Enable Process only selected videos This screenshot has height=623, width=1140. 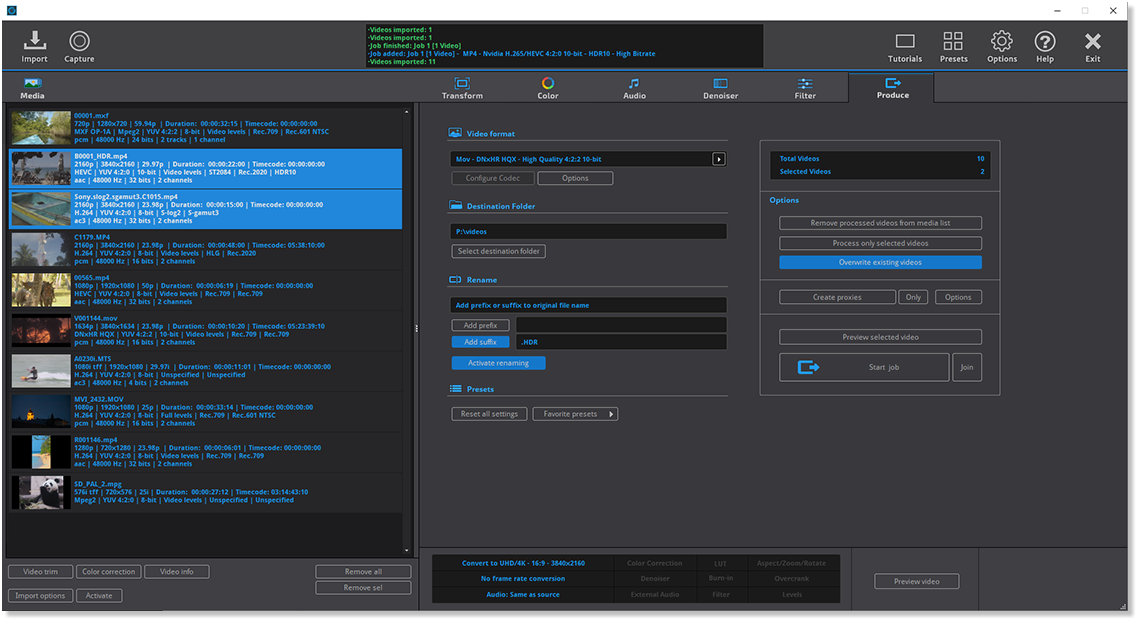(x=880, y=244)
